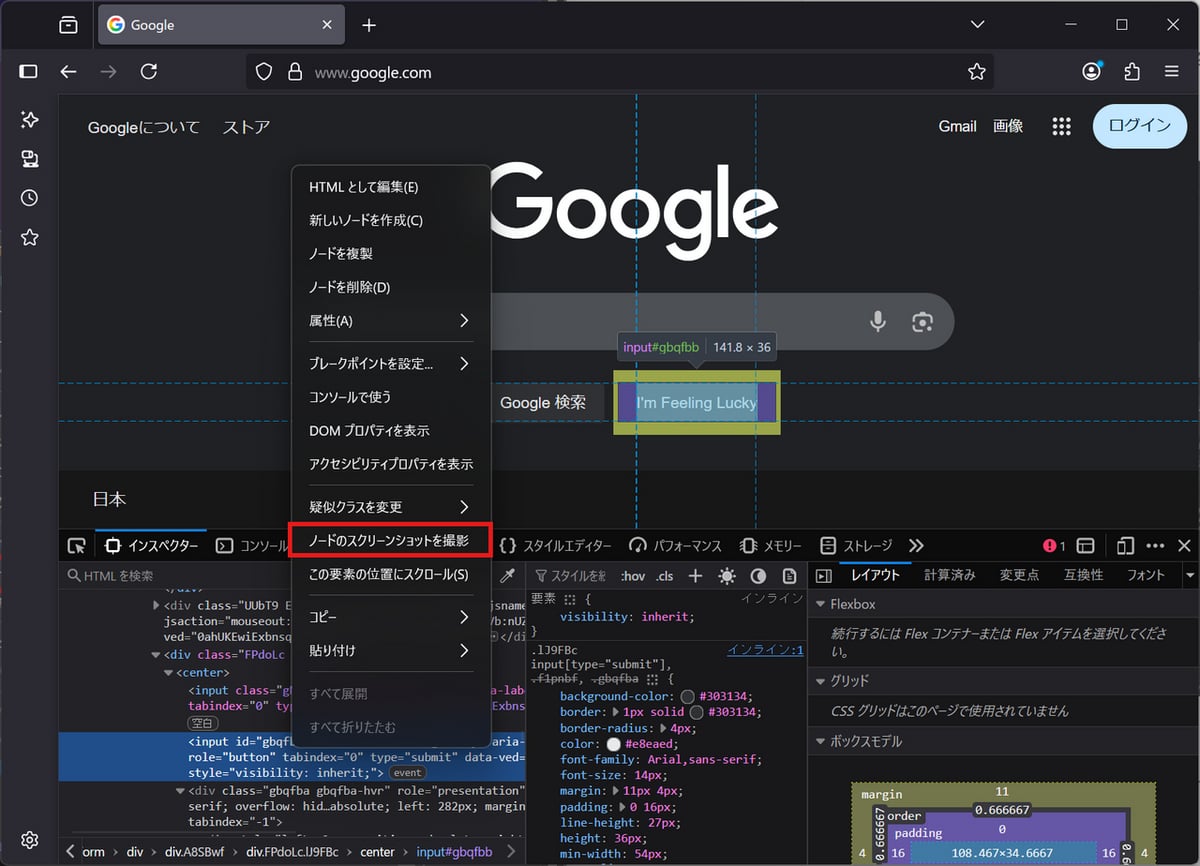The image size is (1200, 866).
Task: Open the extensions puzzle icon
Action: click(x=1132, y=72)
